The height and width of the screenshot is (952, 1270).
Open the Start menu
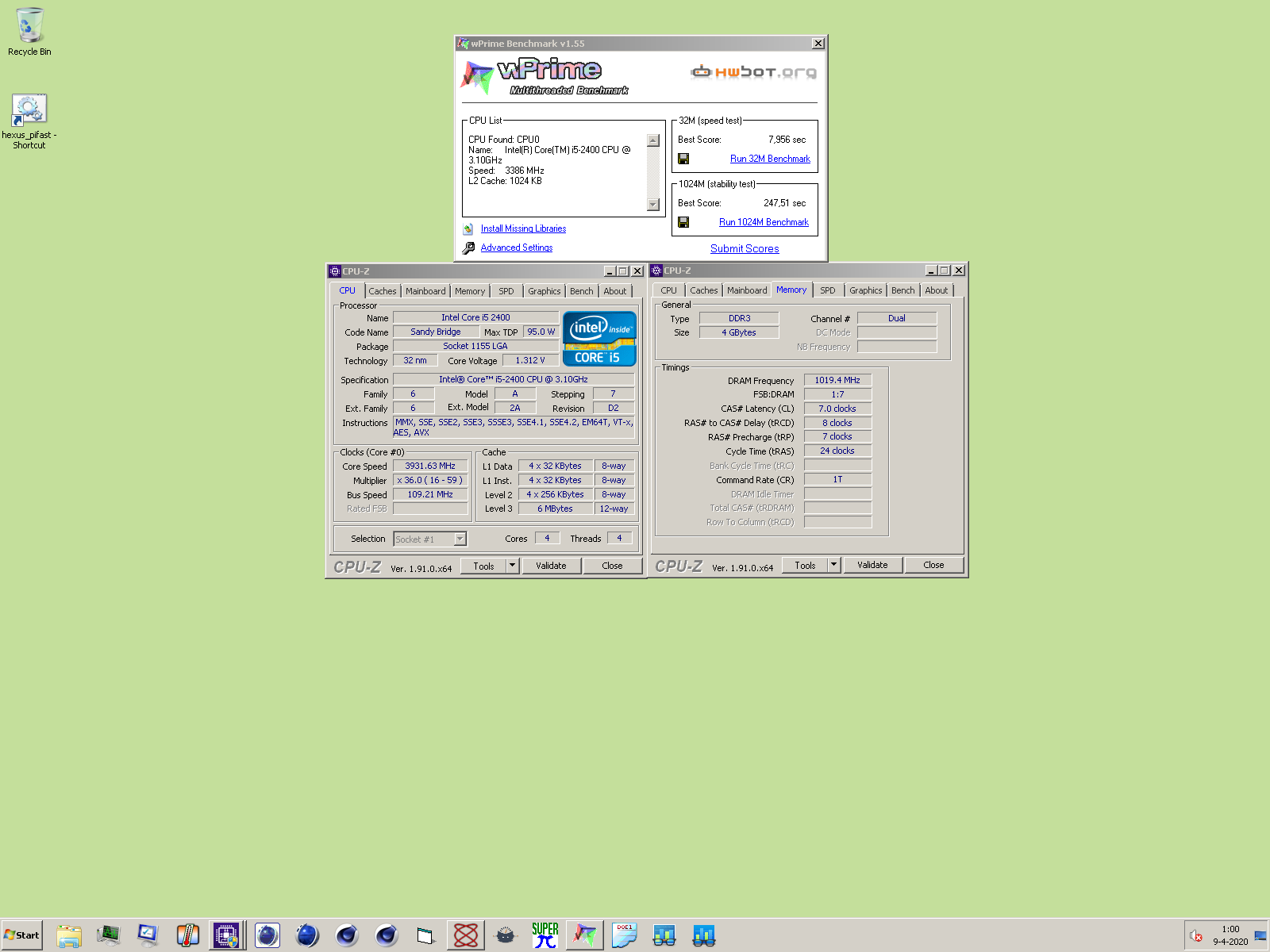[x=22, y=935]
